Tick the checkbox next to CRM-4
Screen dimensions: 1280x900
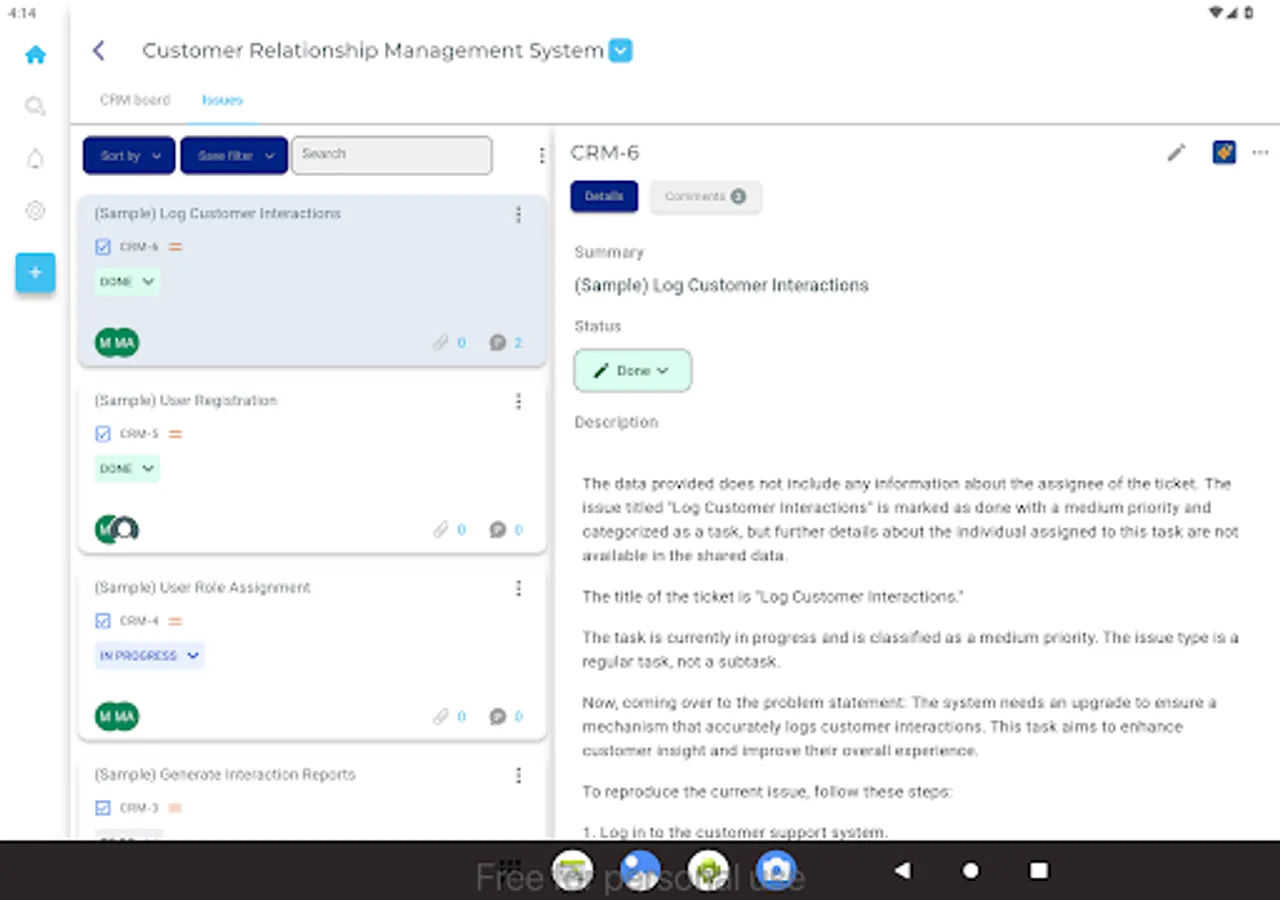pyautogui.click(x=102, y=620)
